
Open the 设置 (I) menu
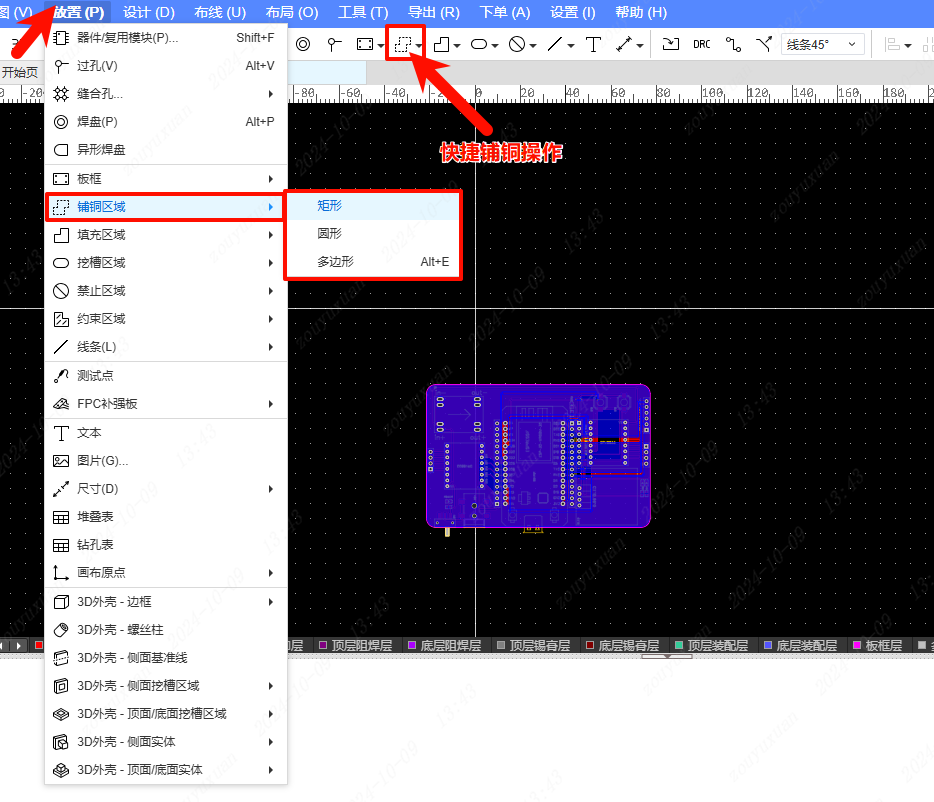(x=572, y=12)
